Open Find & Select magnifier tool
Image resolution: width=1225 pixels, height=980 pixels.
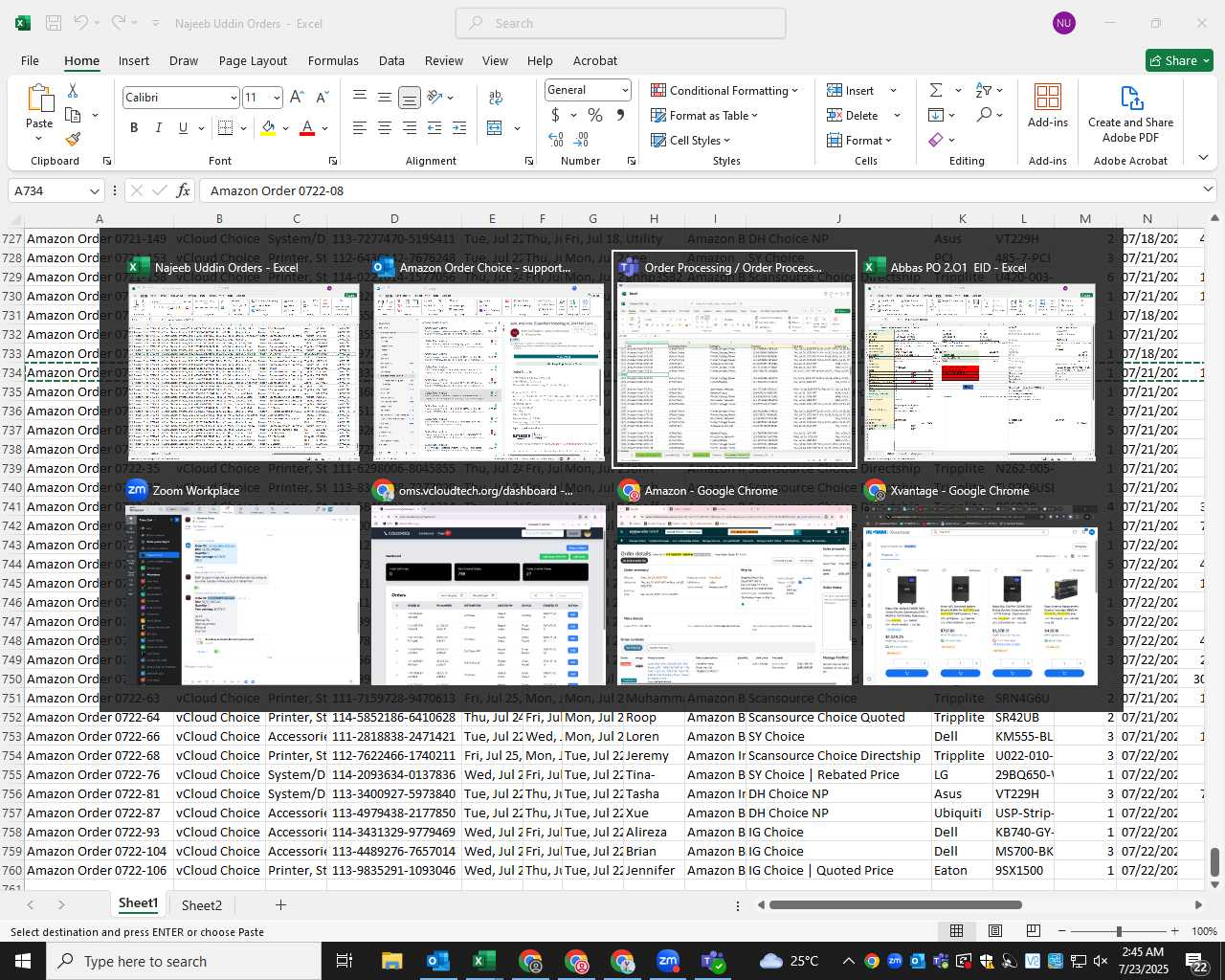click(984, 115)
